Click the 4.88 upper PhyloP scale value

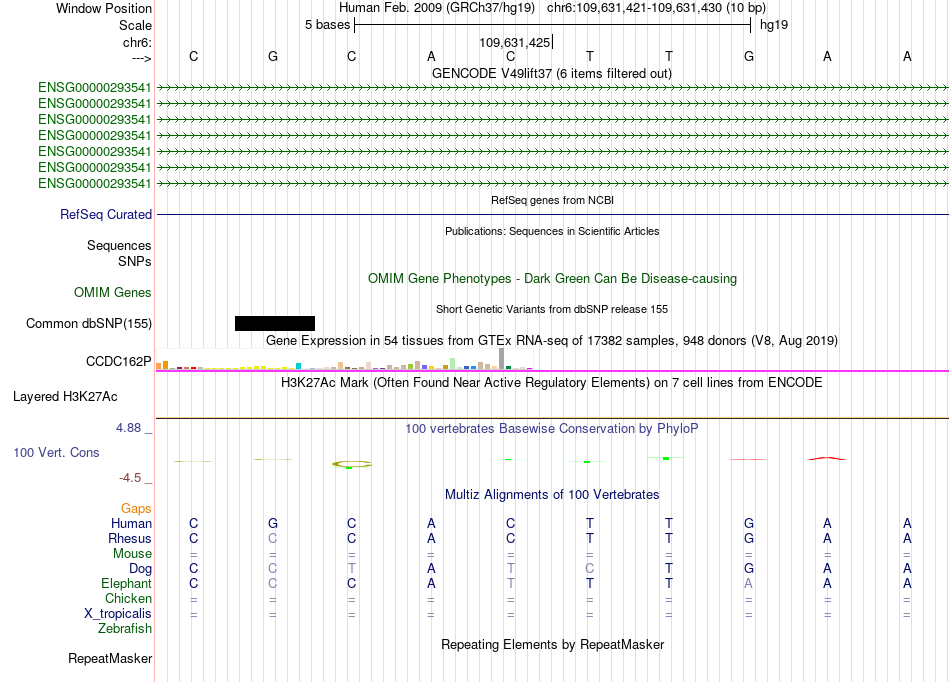(x=128, y=428)
